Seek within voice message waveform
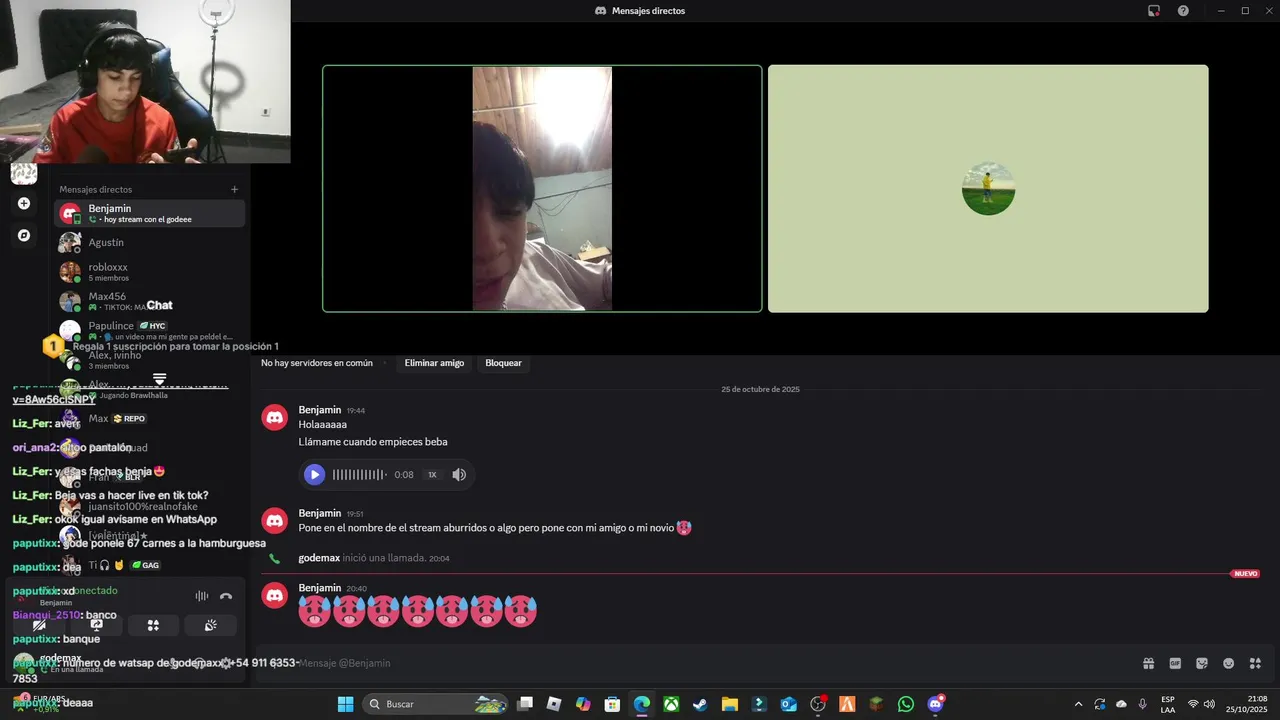 click(359, 475)
